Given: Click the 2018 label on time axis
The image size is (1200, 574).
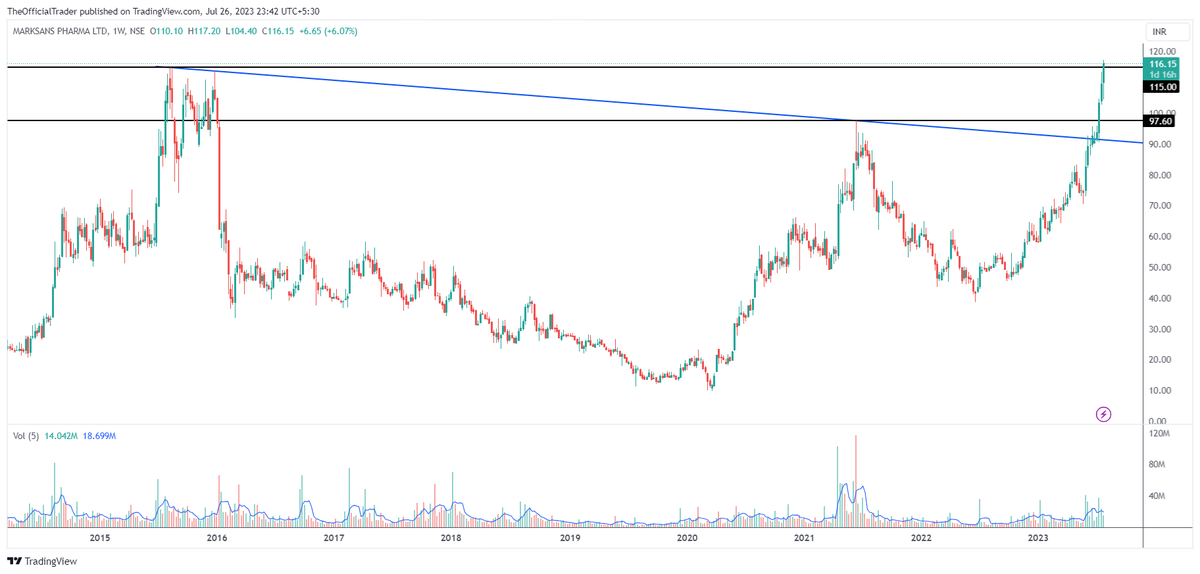Looking at the screenshot, I should coord(451,538).
